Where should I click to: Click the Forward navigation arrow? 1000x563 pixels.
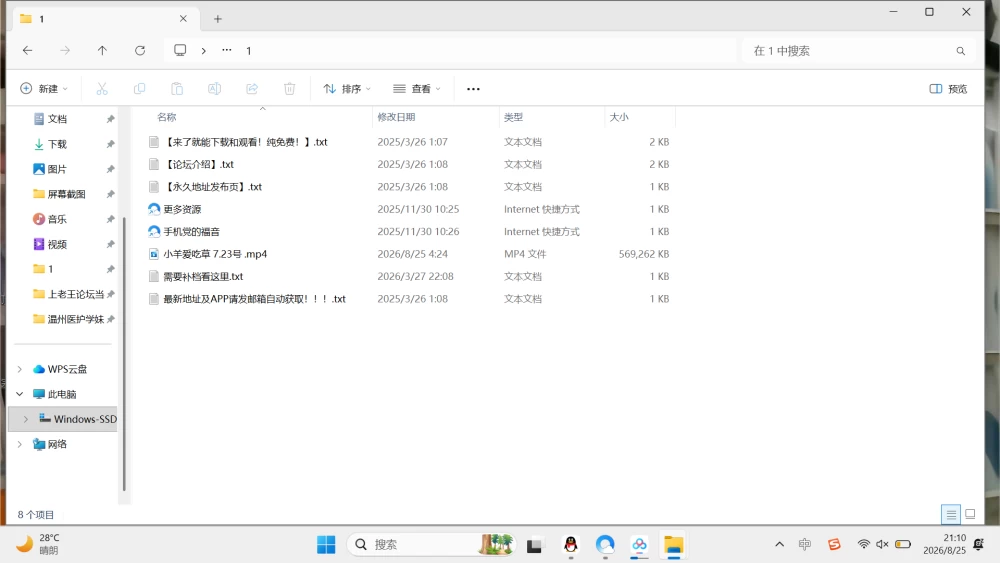65,50
